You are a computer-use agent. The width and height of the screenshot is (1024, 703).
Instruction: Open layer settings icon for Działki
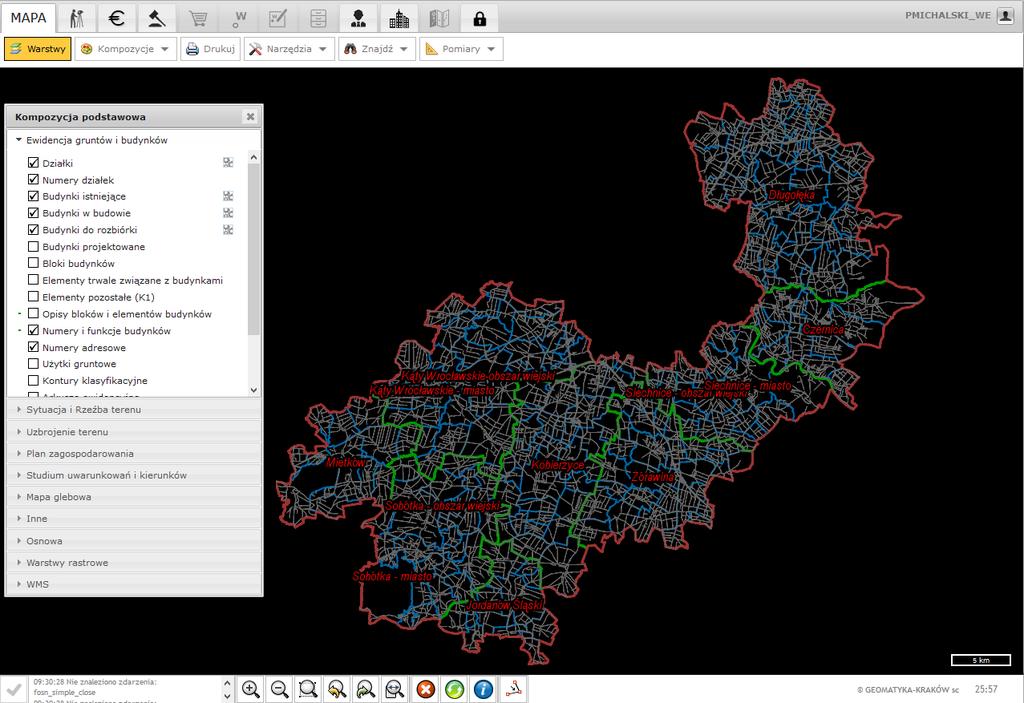tap(228, 163)
